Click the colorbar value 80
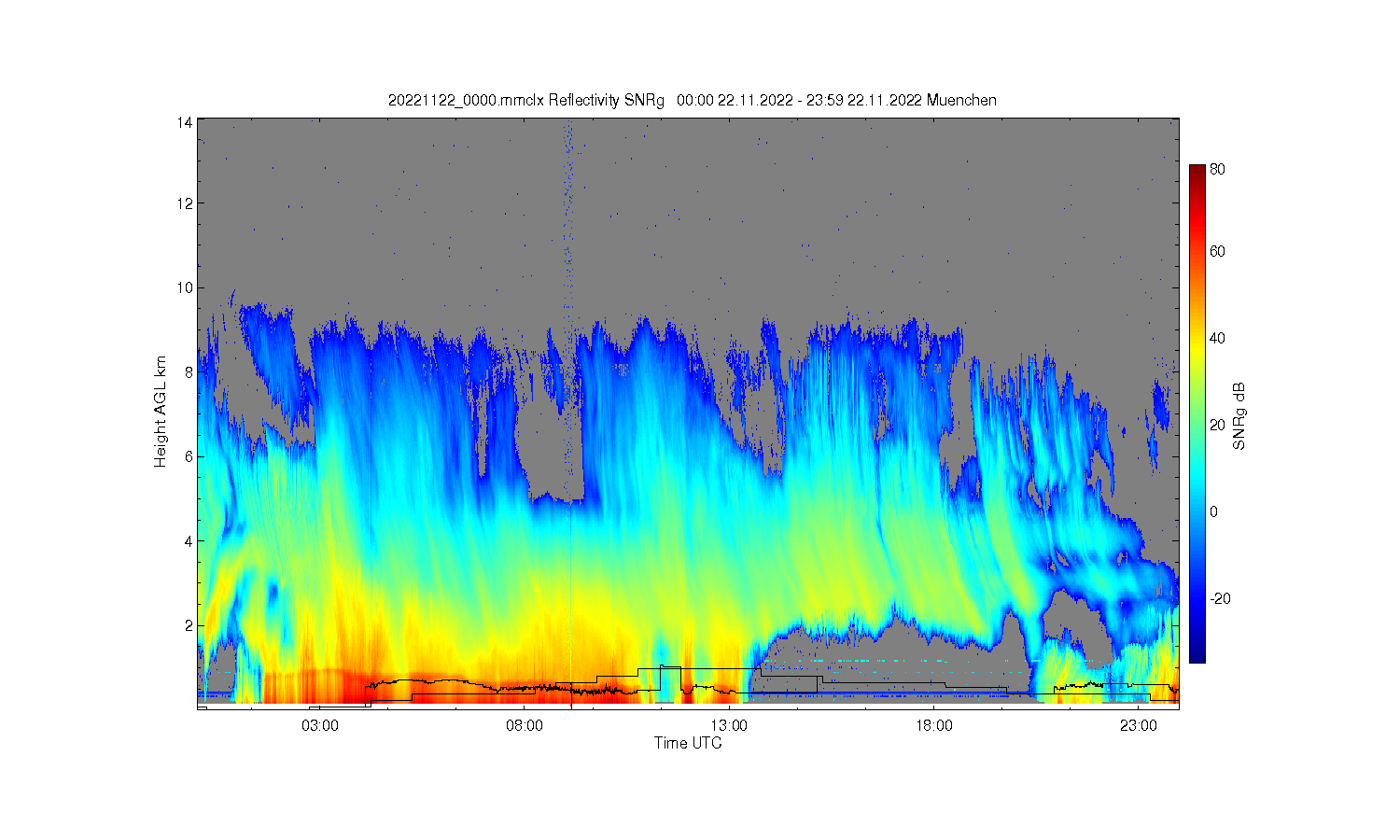Viewport: 1400px width, 840px height. point(1218,170)
